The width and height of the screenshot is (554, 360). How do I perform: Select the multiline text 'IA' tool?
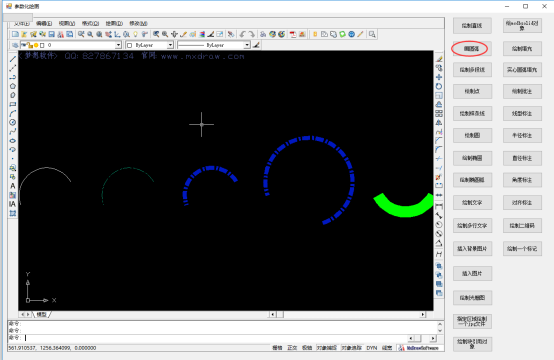click(13, 204)
